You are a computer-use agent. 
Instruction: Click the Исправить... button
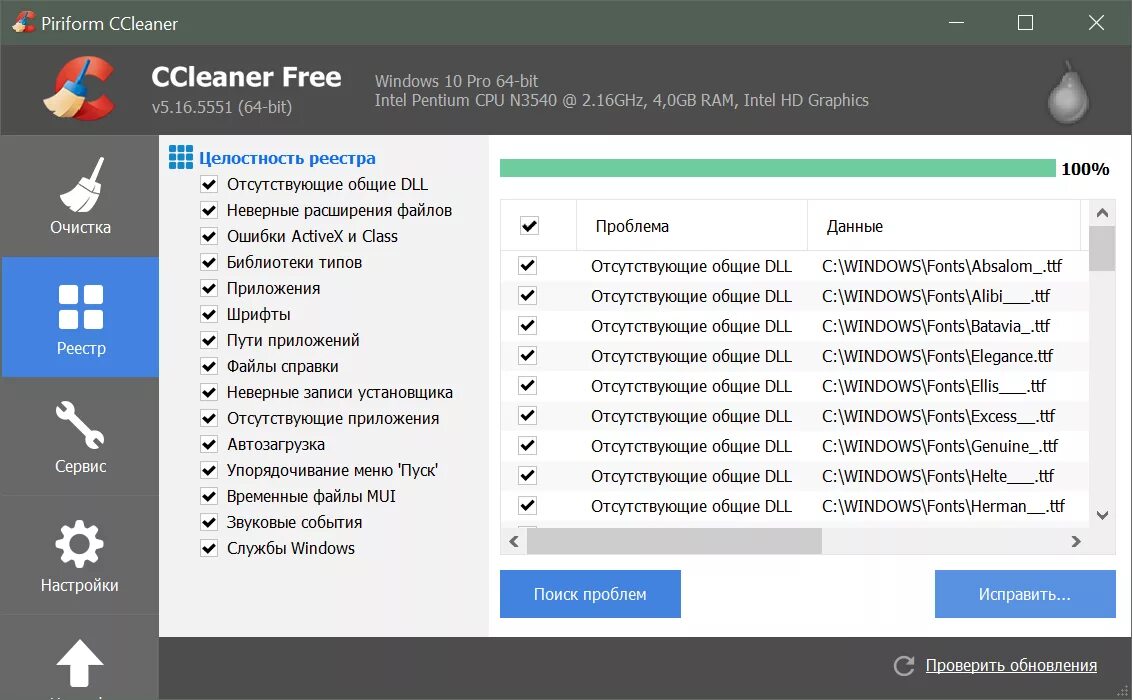click(1024, 594)
